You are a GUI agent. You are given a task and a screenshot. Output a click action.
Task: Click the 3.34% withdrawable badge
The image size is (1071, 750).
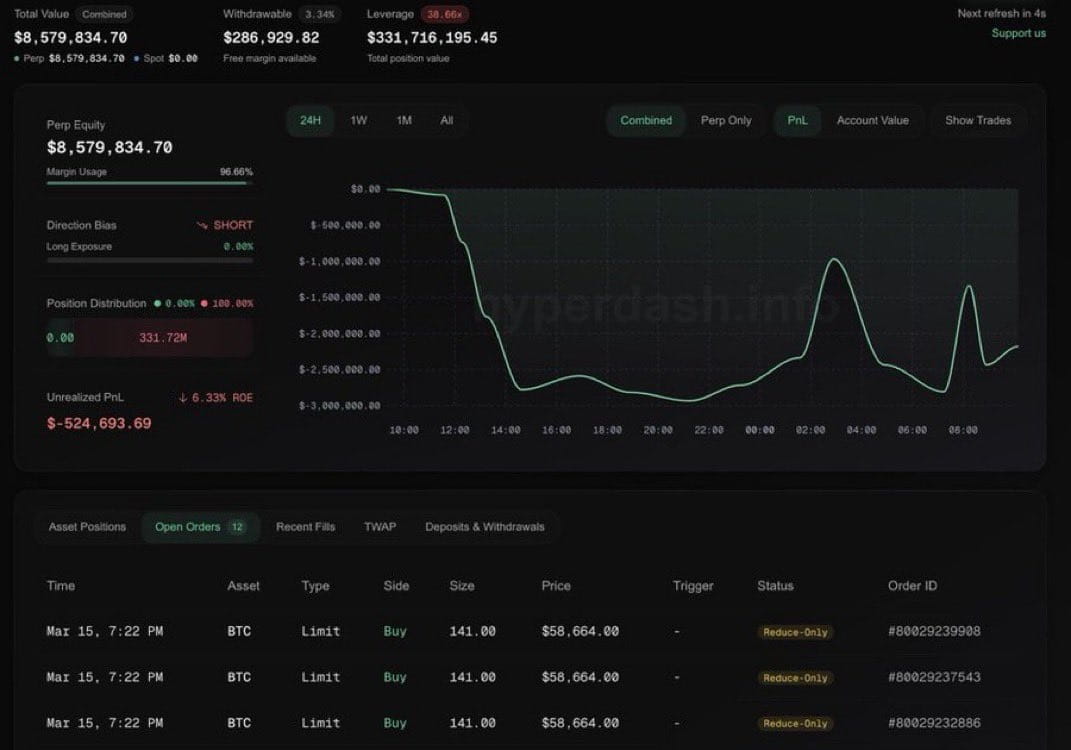319,14
